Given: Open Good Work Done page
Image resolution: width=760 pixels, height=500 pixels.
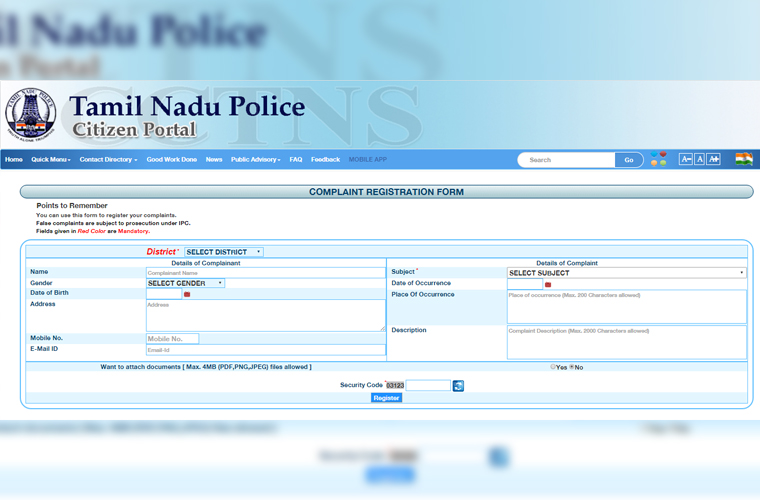Looking at the screenshot, I should tap(172, 159).
